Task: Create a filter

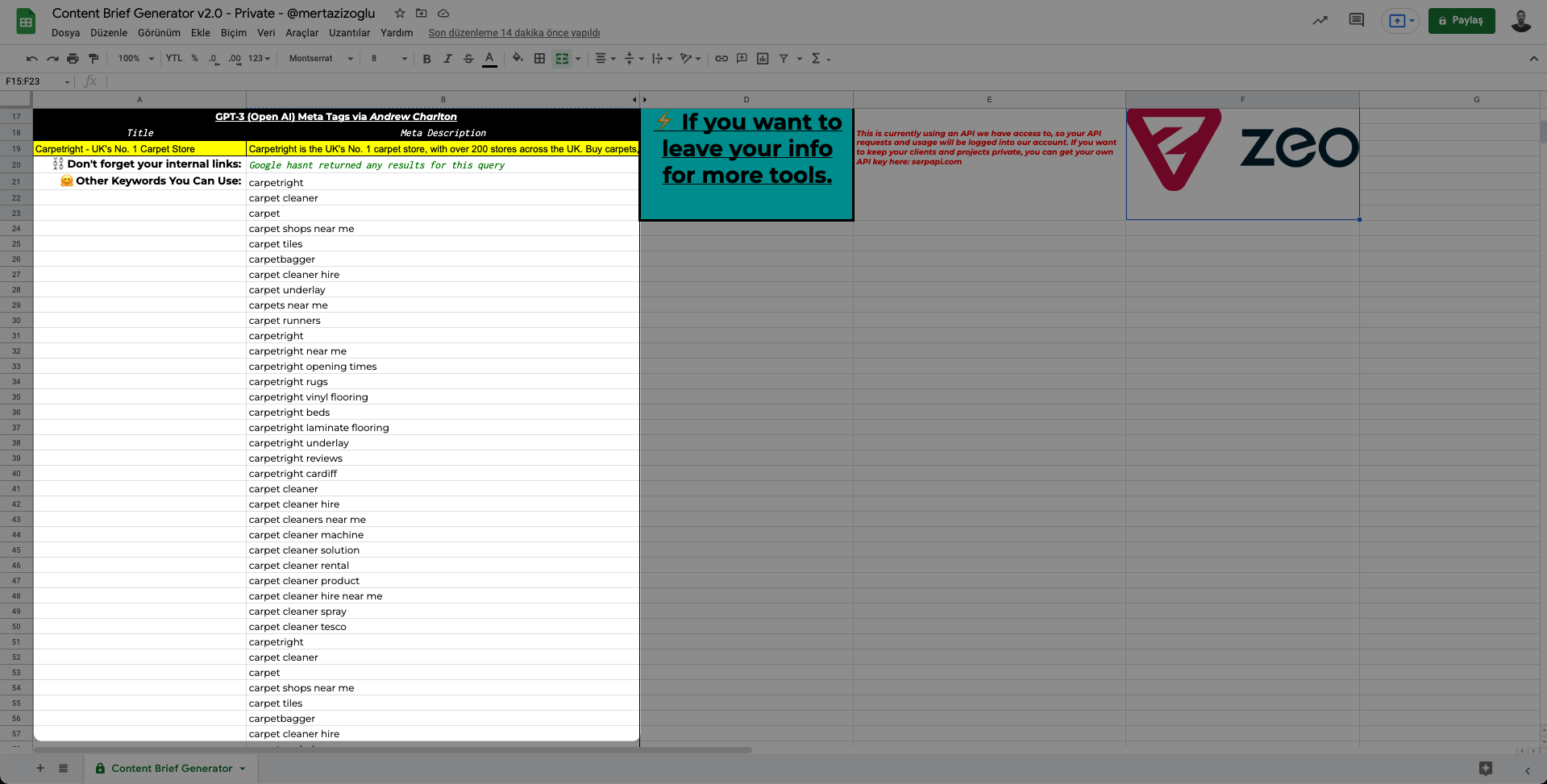Action: click(784, 59)
